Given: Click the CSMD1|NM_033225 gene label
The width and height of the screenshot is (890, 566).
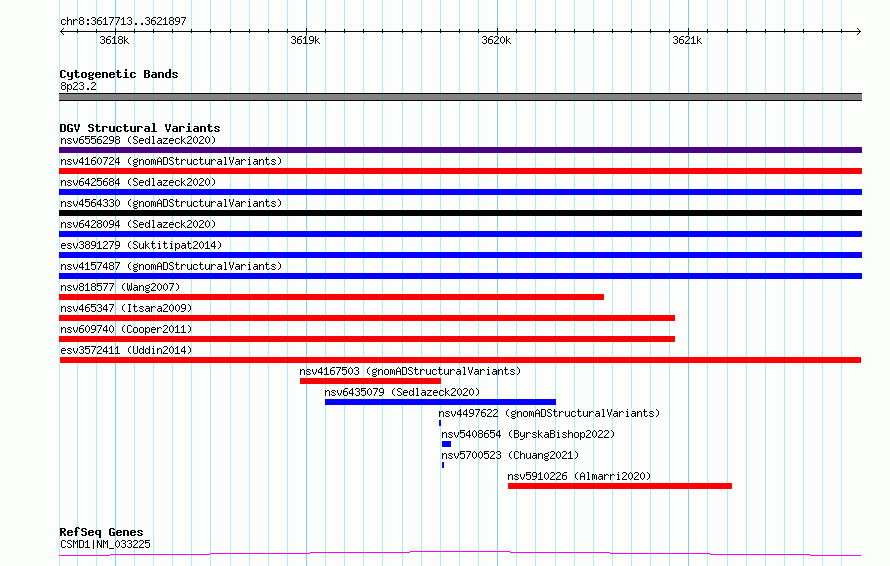Looking at the screenshot, I should pyautogui.click(x=105, y=544).
